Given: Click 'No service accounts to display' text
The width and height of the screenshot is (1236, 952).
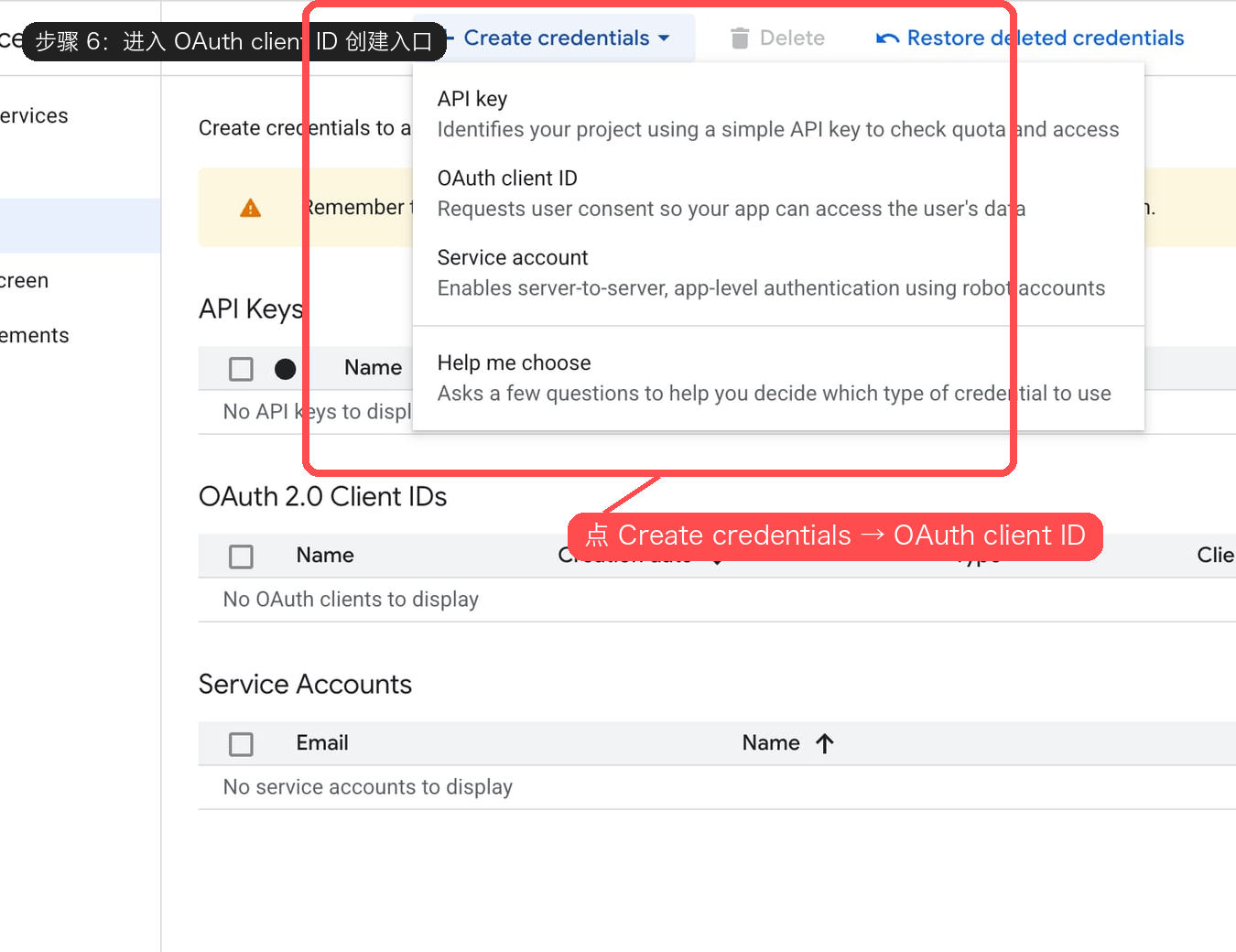Looking at the screenshot, I should point(368,787).
